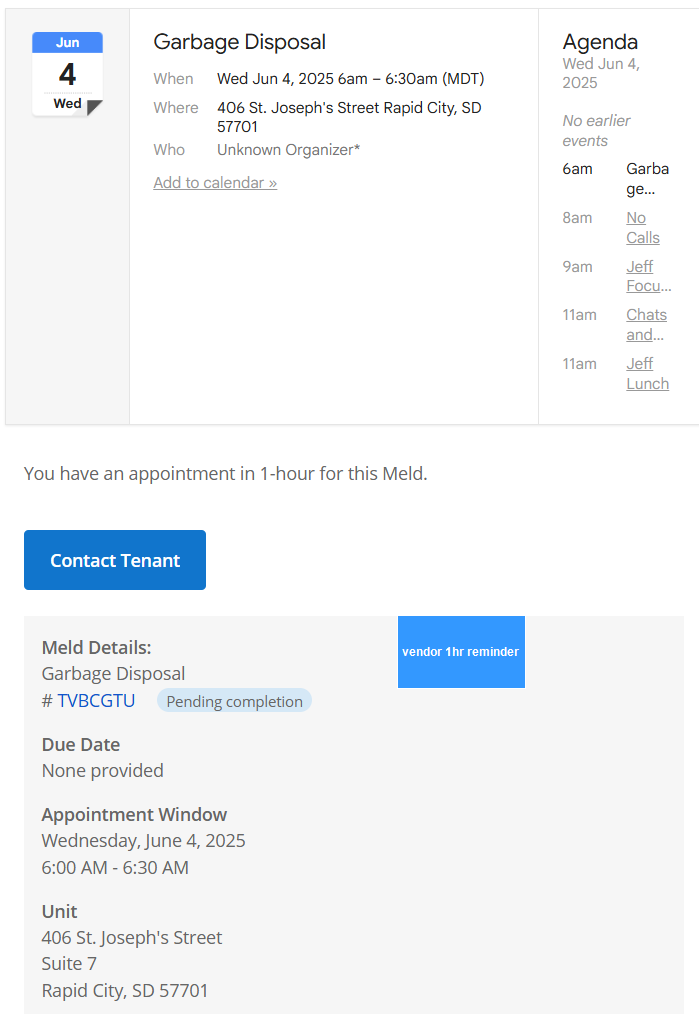Viewport: 699px width, 1014px height.
Task: Open the Add to calendar link
Action: [x=215, y=183]
